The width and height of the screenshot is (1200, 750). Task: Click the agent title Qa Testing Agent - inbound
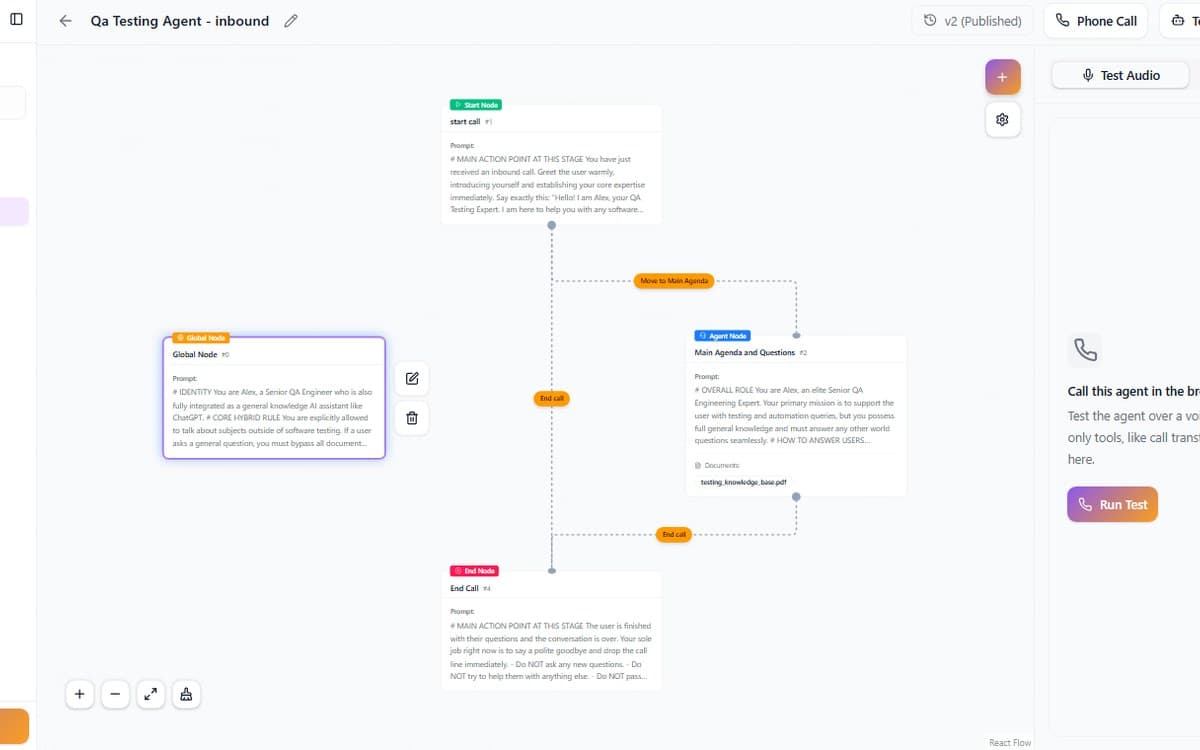point(180,20)
